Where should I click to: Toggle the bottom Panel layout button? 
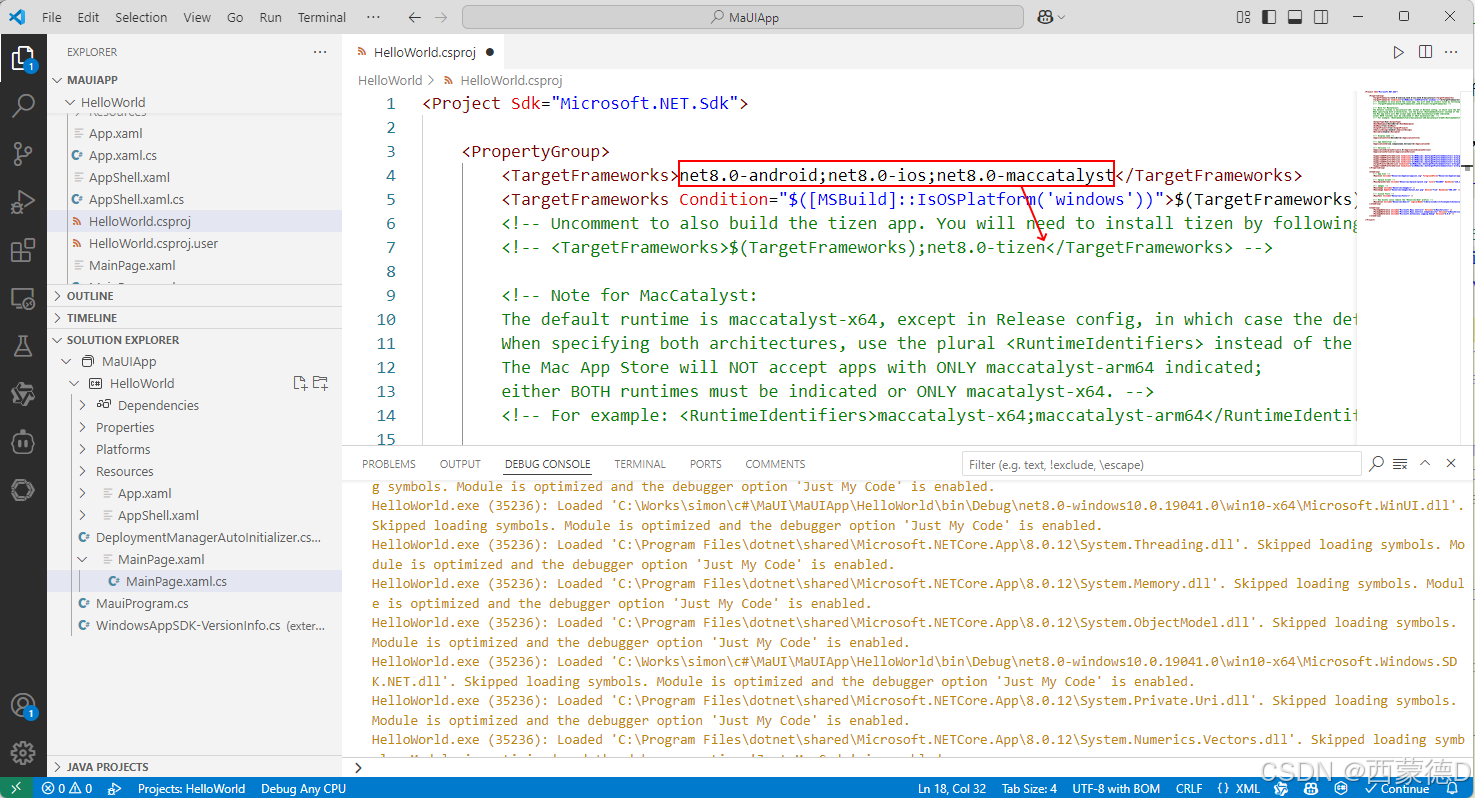(x=1295, y=17)
